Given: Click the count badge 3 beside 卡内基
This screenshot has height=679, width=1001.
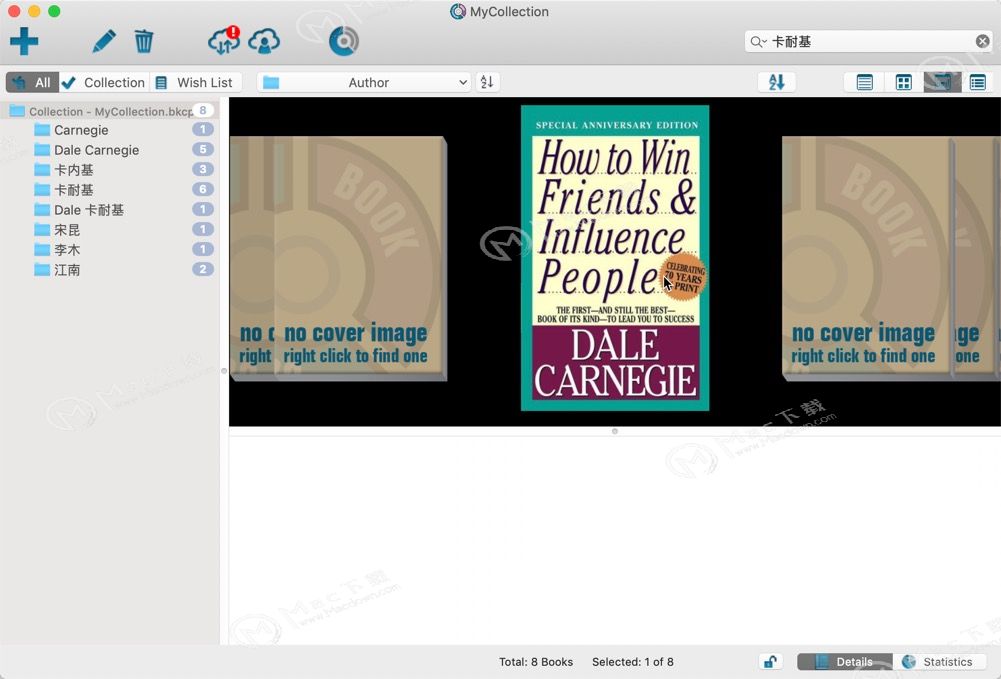Looking at the screenshot, I should (x=203, y=169).
